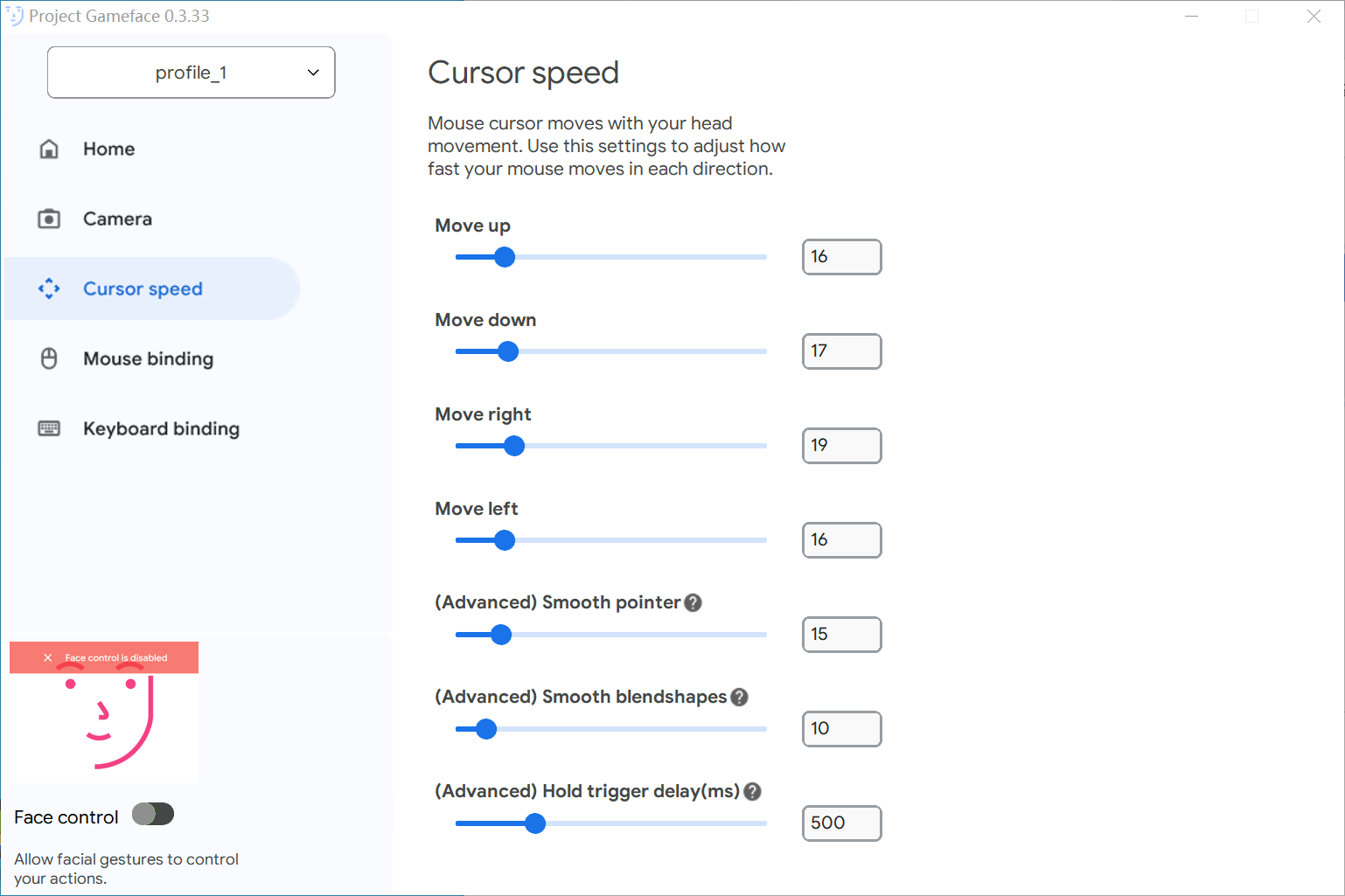Click the Move down value field
This screenshot has height=896, width=1345.
pos(841,351)
